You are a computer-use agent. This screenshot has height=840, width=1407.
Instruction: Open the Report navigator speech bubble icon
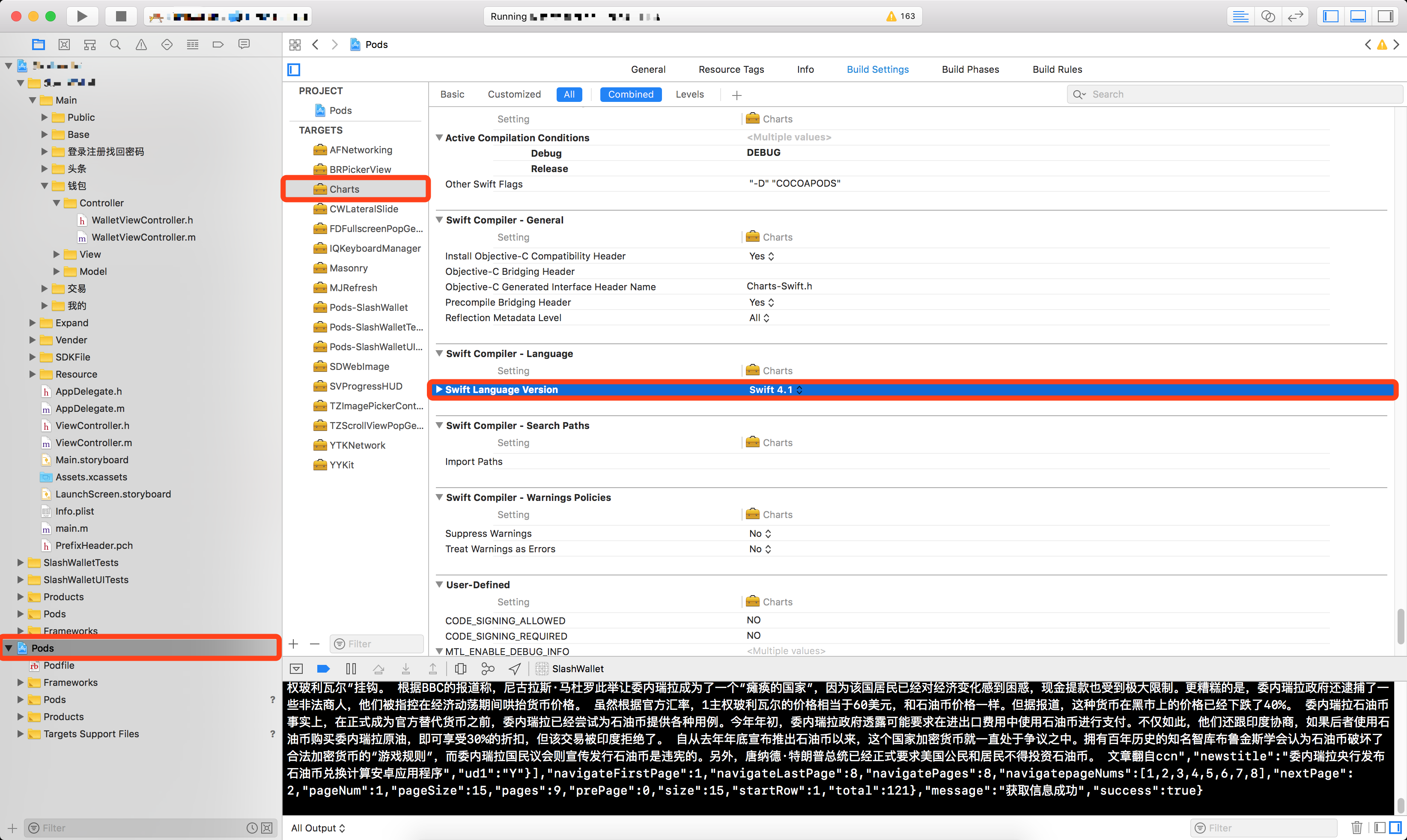[x=244, y=45]
